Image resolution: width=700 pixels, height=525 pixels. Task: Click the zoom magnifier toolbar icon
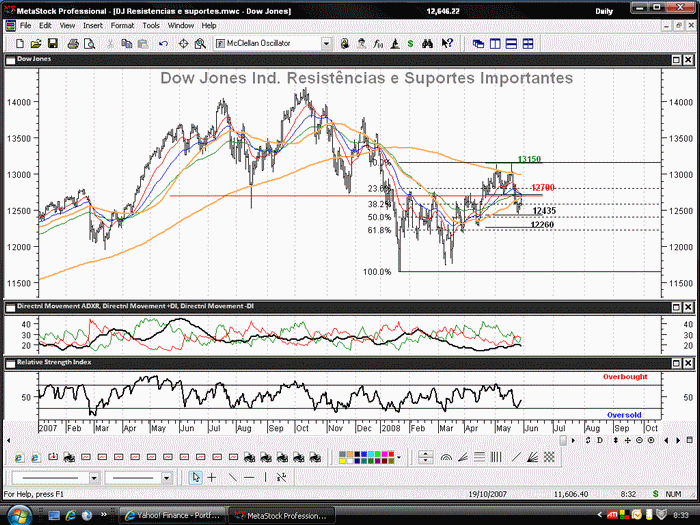[200, 44]
